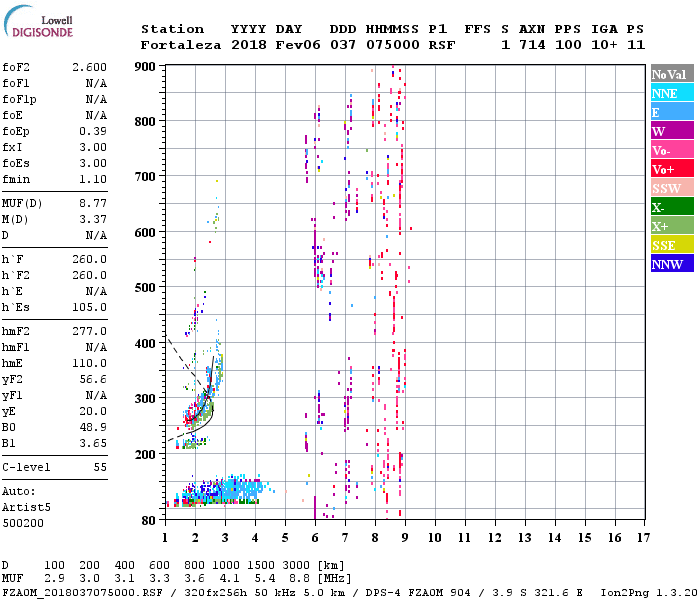700x600 pixels.
Task: Select the W purple legend swatch
Action: tap(672, 131)
